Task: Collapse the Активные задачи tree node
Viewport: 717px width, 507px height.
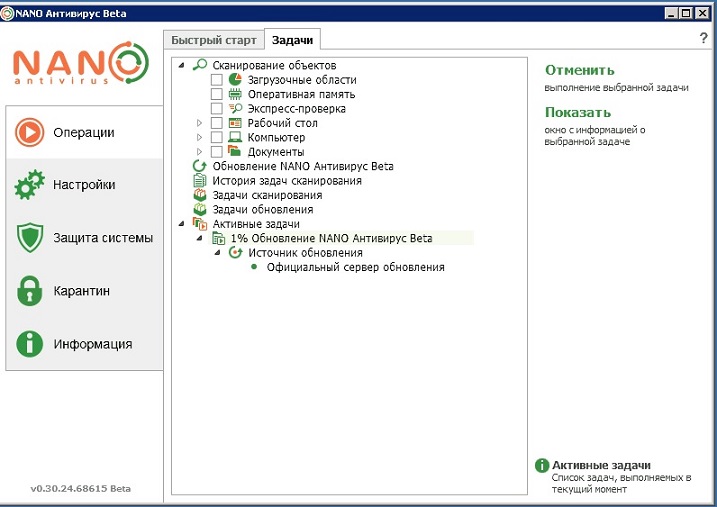Action: 181,224
